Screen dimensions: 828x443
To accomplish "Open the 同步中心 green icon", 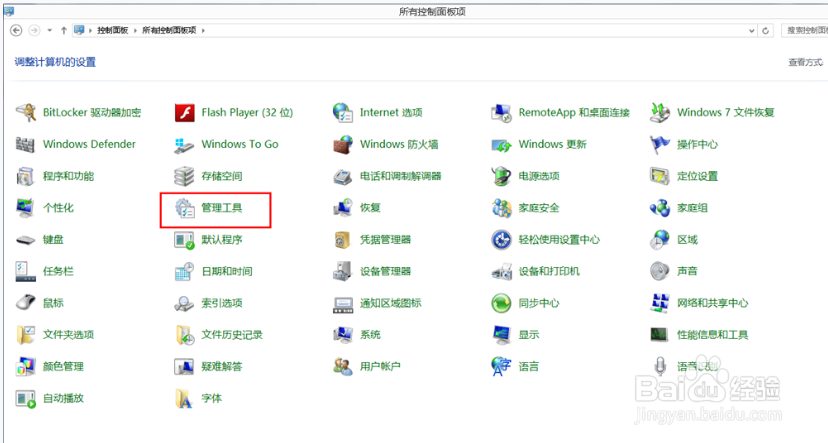I will tap(501, 303).
